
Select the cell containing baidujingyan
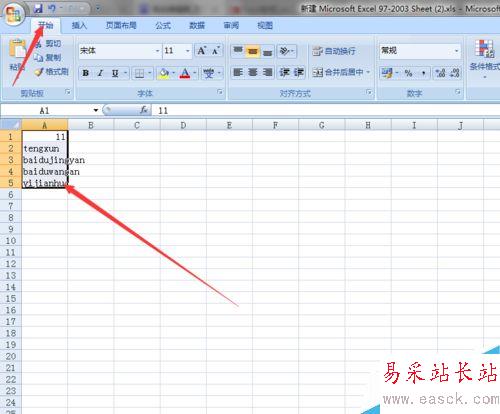point(45,160)
